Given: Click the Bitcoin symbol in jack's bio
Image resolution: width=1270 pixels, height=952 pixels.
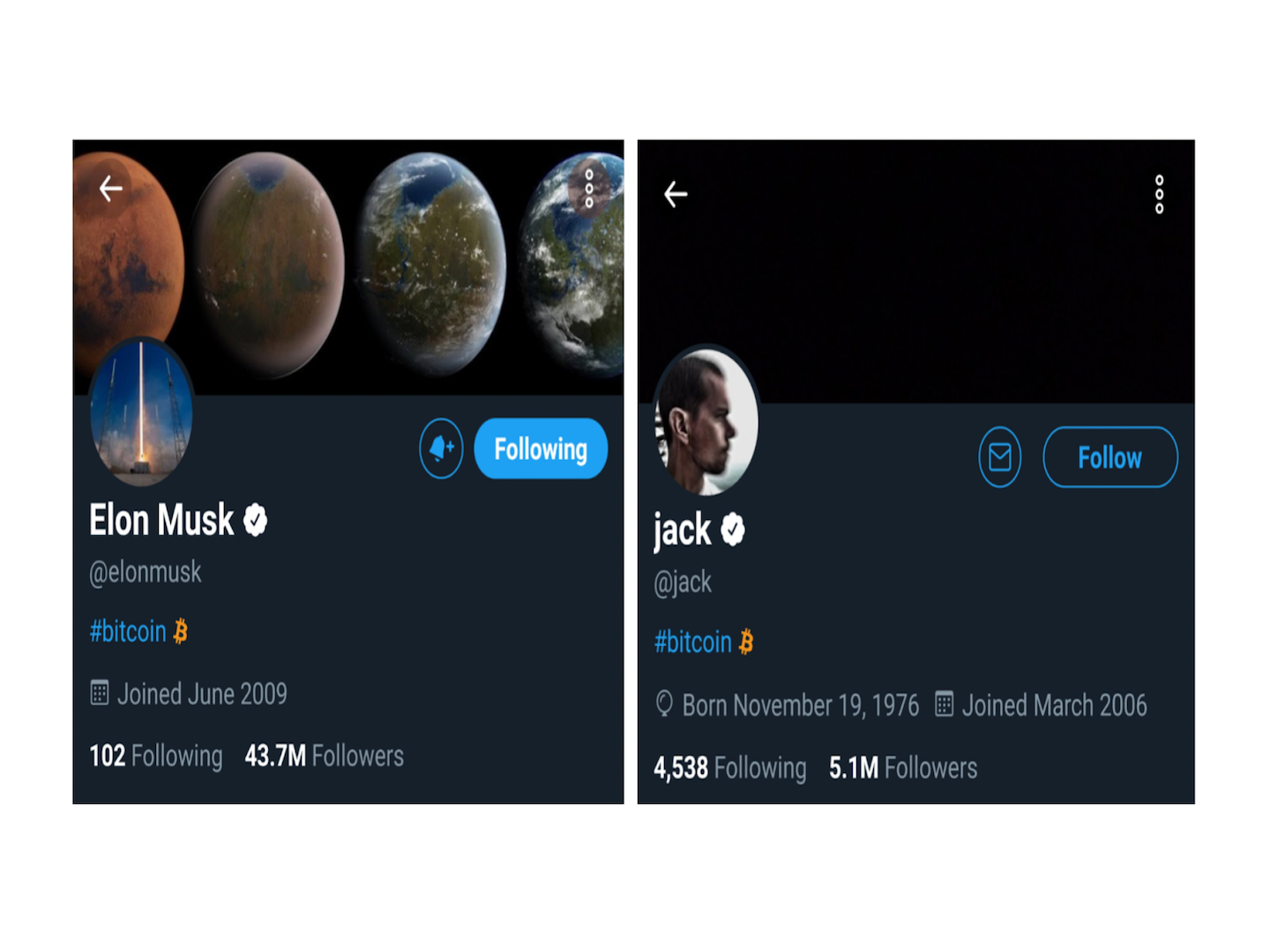Looking at the screenshot, I should [746, 641].
